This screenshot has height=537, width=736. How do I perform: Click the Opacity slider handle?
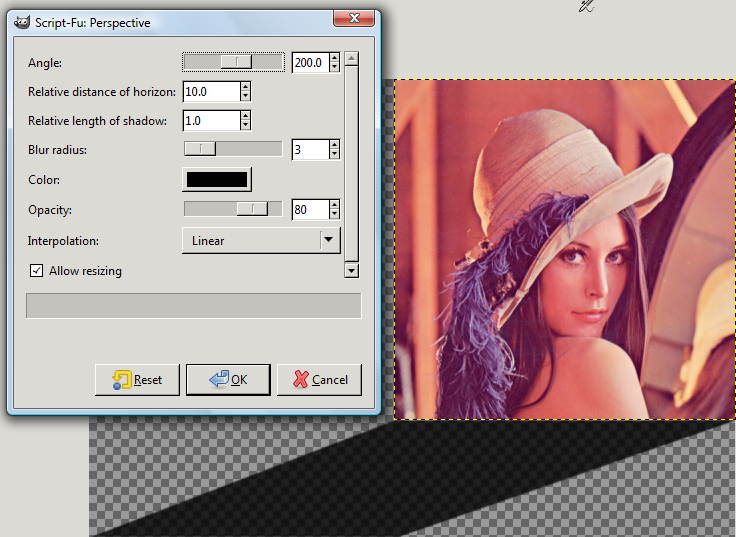click(252, 209)
